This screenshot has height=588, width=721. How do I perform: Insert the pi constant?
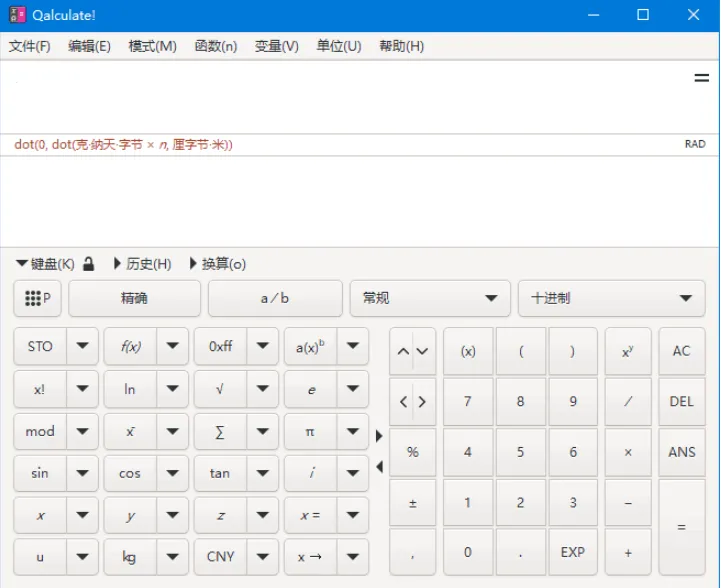point(310,432)
